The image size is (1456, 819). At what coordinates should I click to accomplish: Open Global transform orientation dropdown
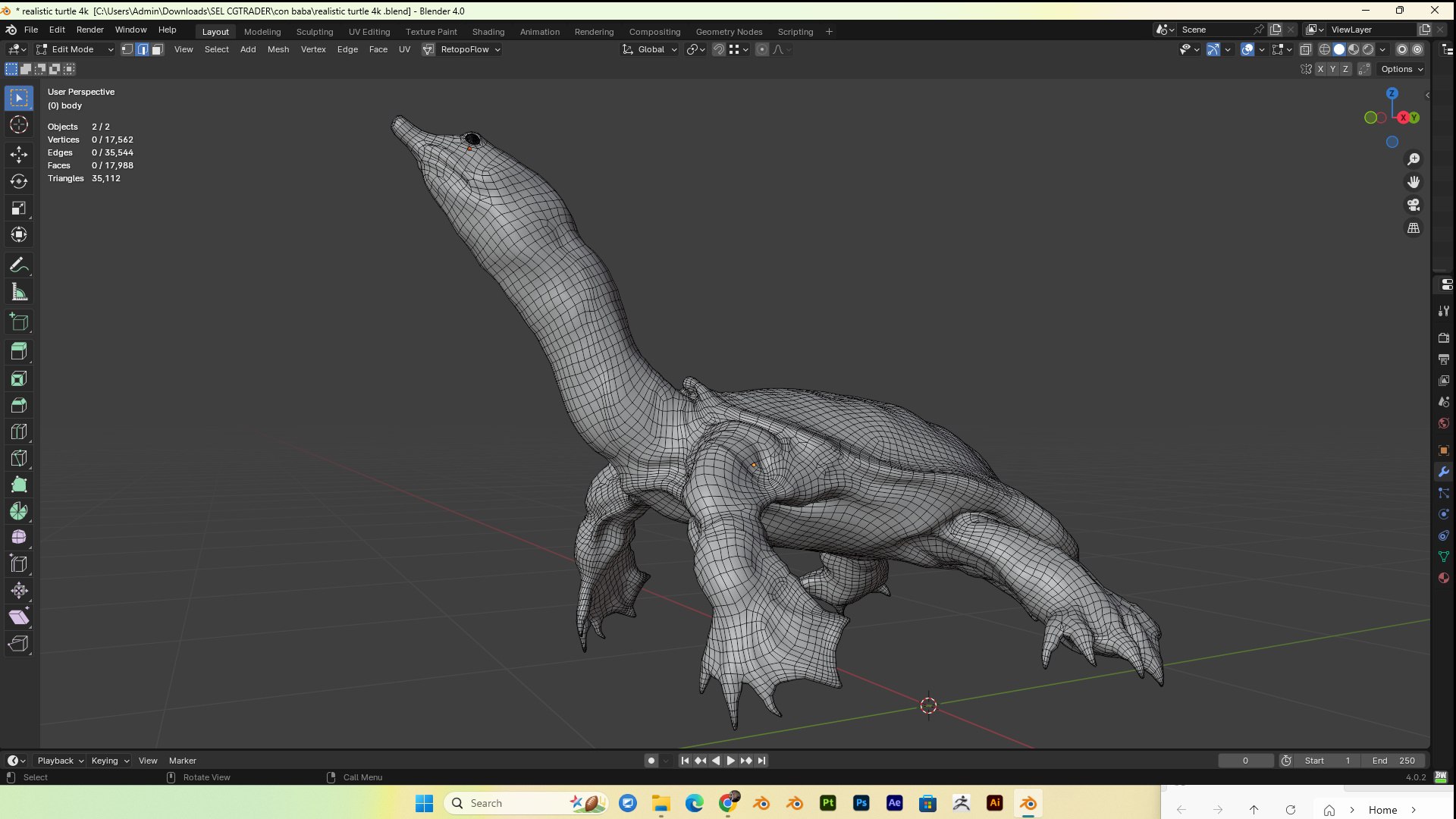click(650, 49)
